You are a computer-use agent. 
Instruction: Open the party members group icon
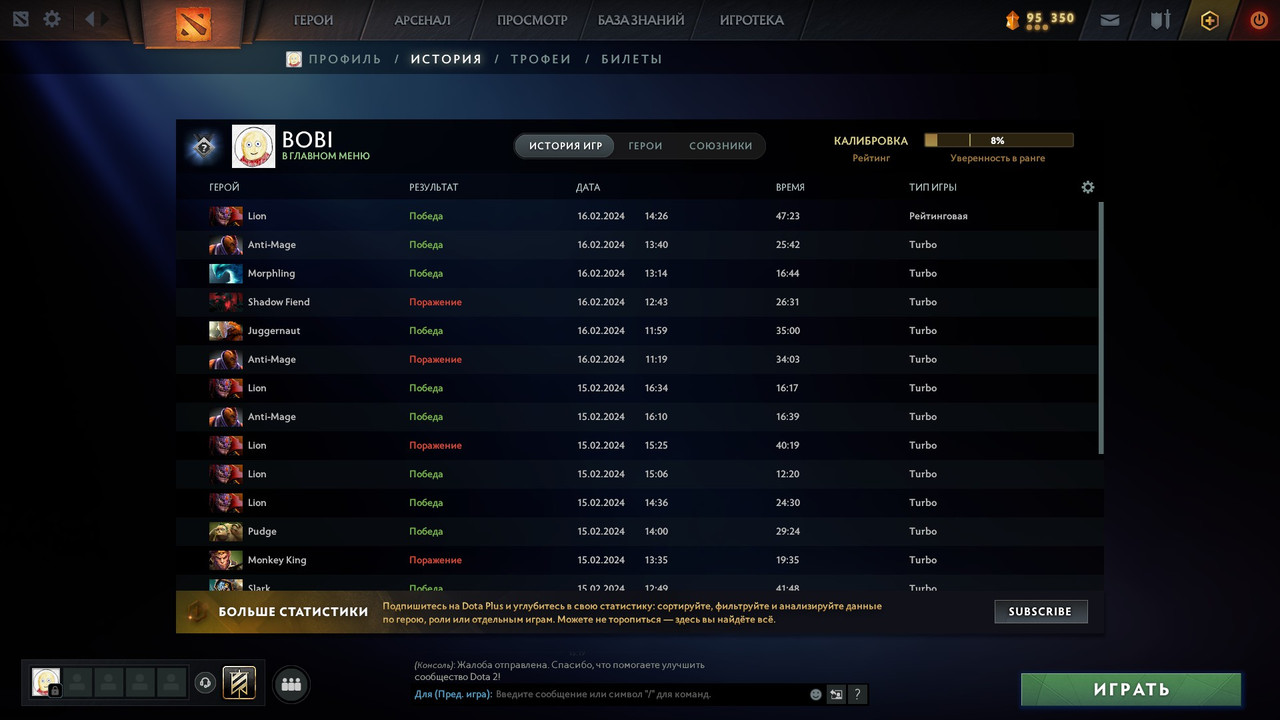tap(292, 685)
